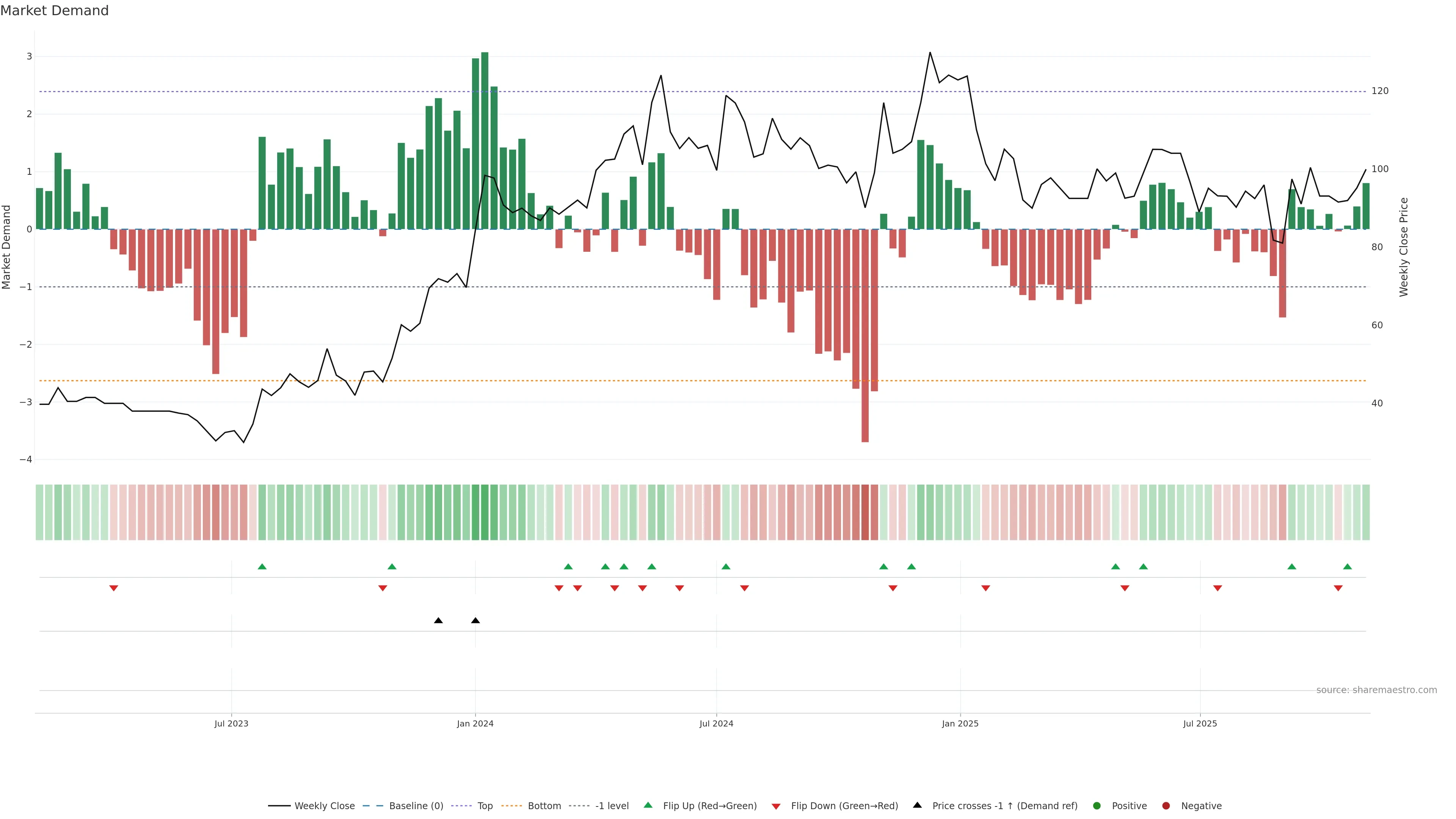Click the Market Demand chart title

(x=54, y=11)
